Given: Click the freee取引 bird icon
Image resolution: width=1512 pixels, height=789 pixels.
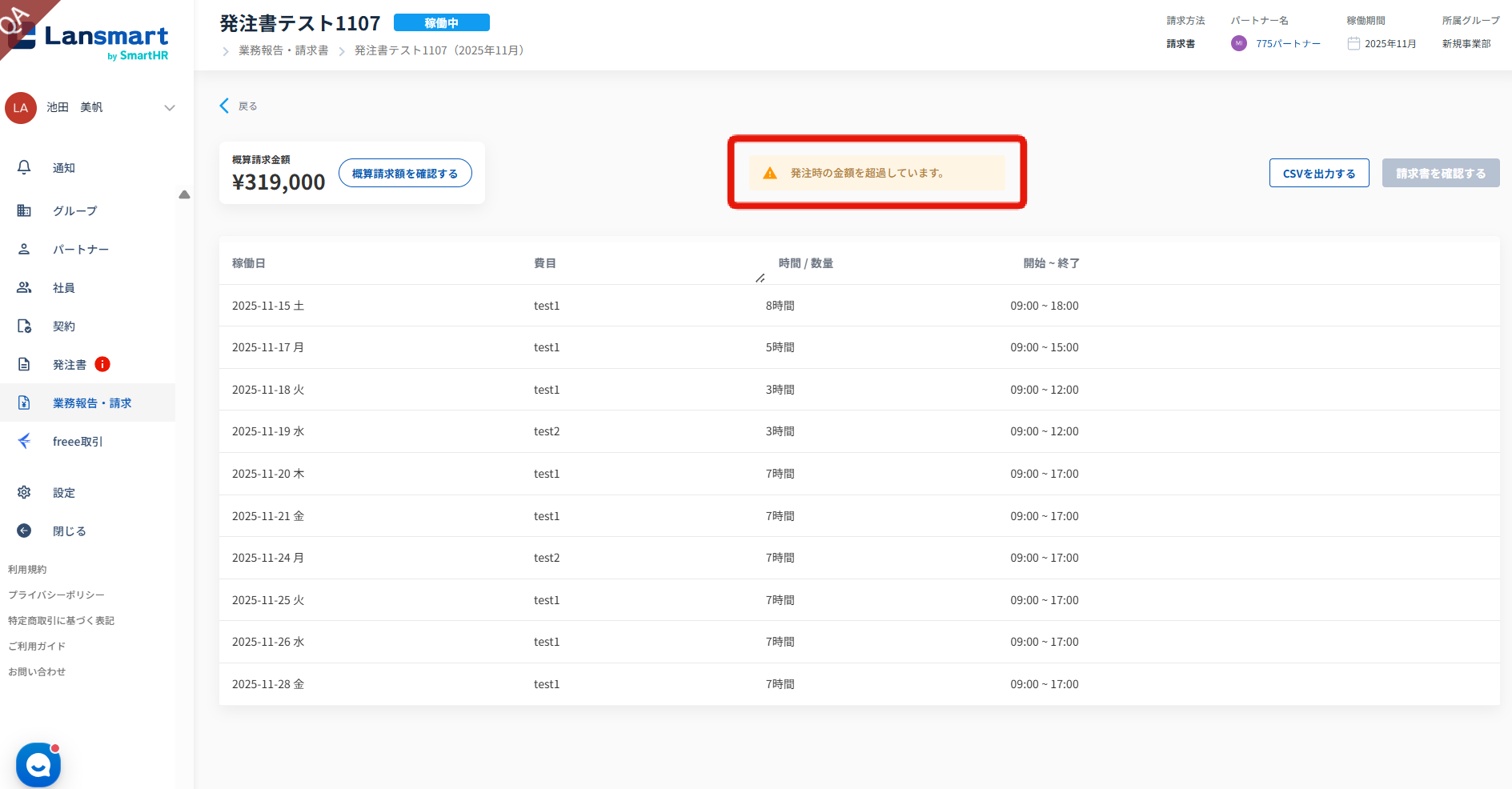Looking at the screenshot, I should pos(24,441).
